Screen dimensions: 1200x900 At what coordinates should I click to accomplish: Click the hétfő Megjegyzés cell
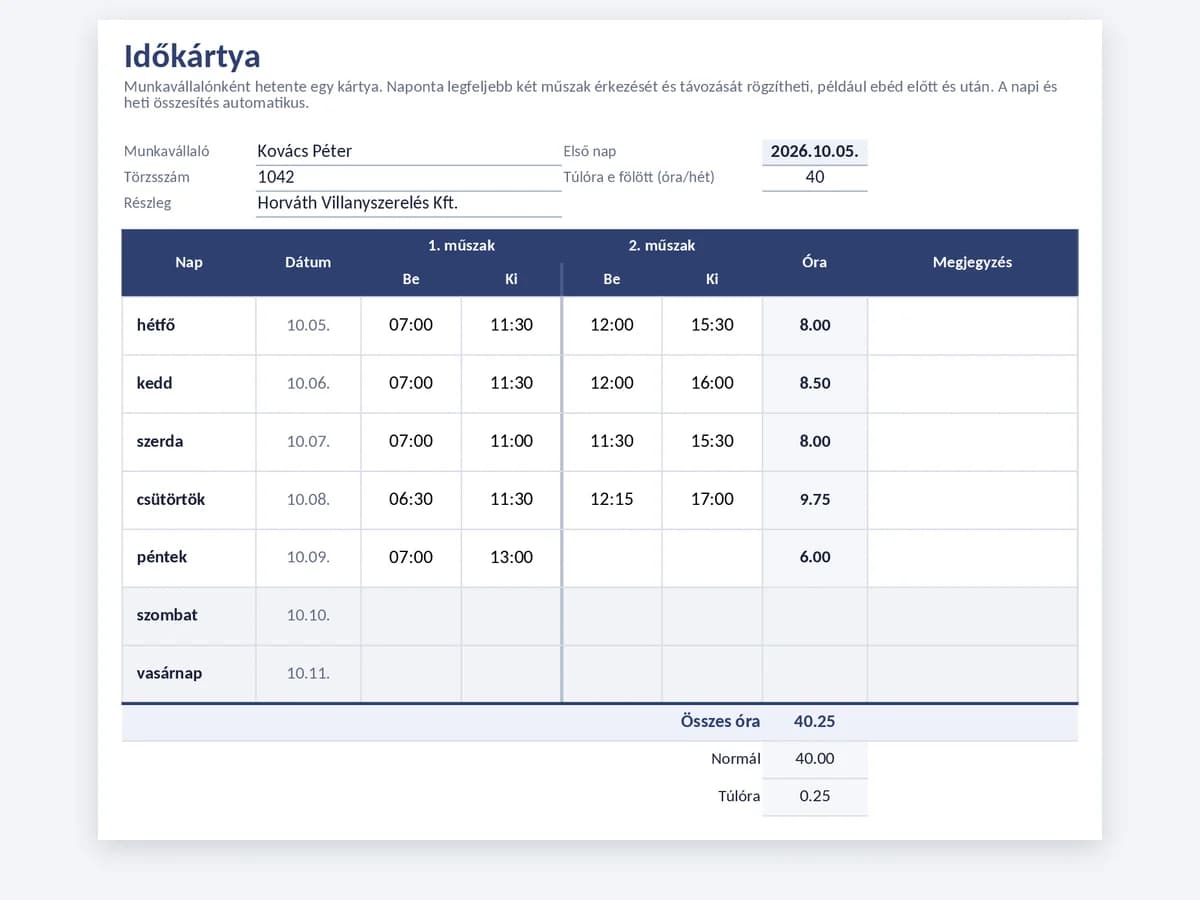973,325
